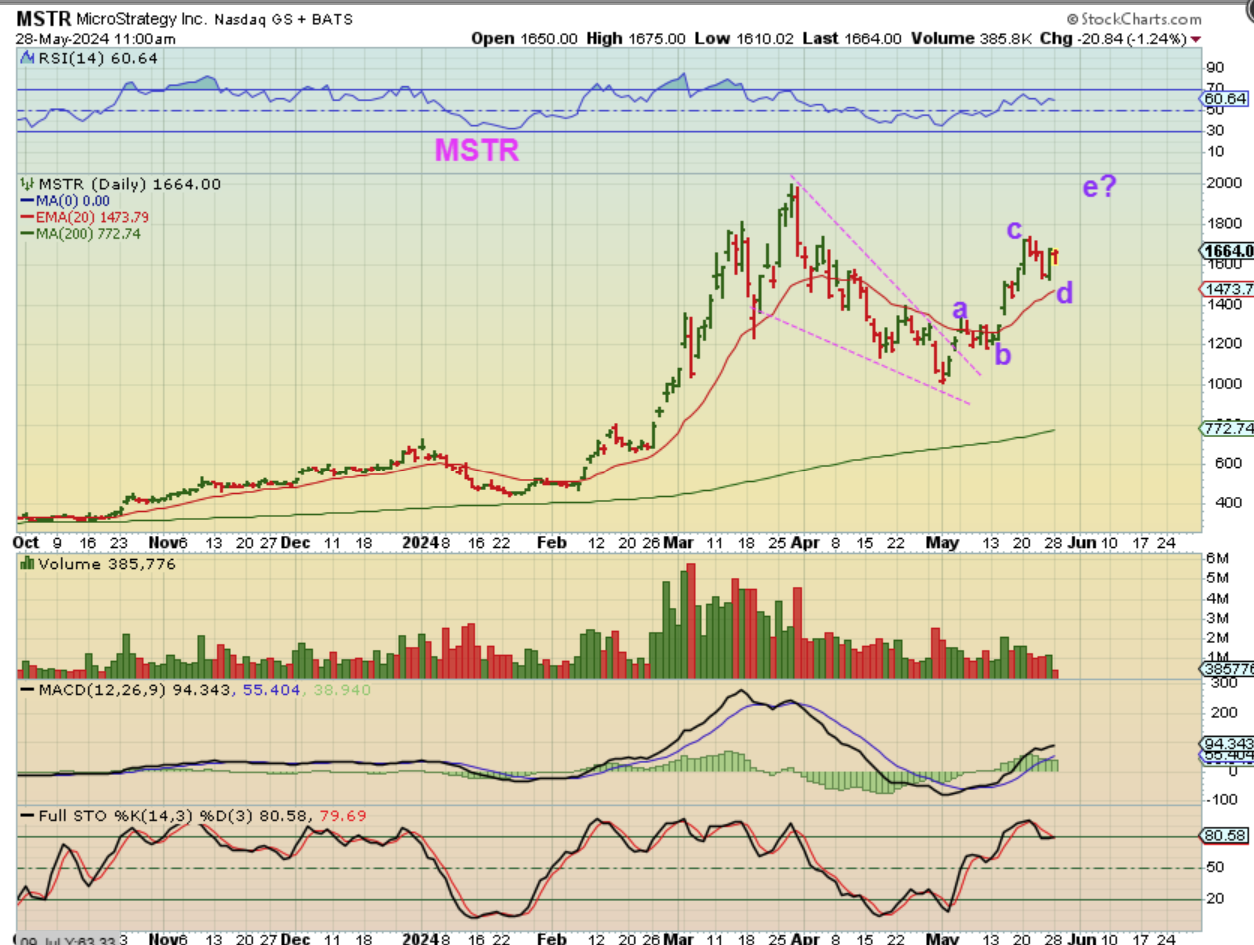
Task: Click the red 79.69 stochastic %D value
Action: point(344,816)
